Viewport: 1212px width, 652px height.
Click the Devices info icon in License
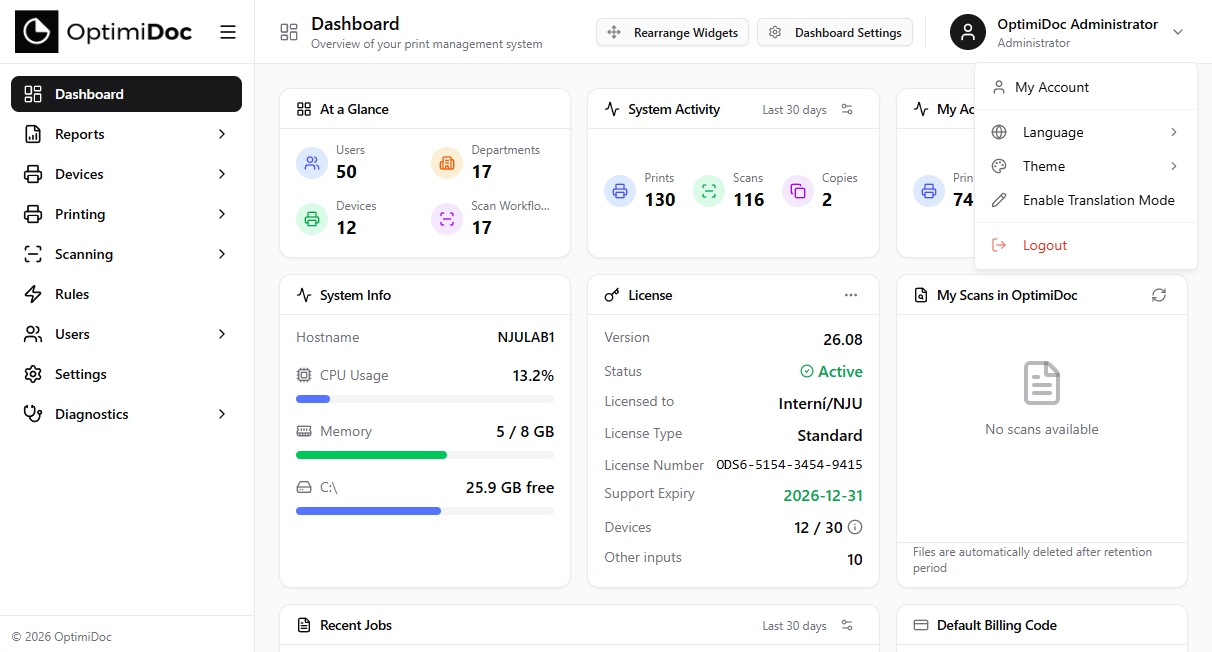point(855,527)
